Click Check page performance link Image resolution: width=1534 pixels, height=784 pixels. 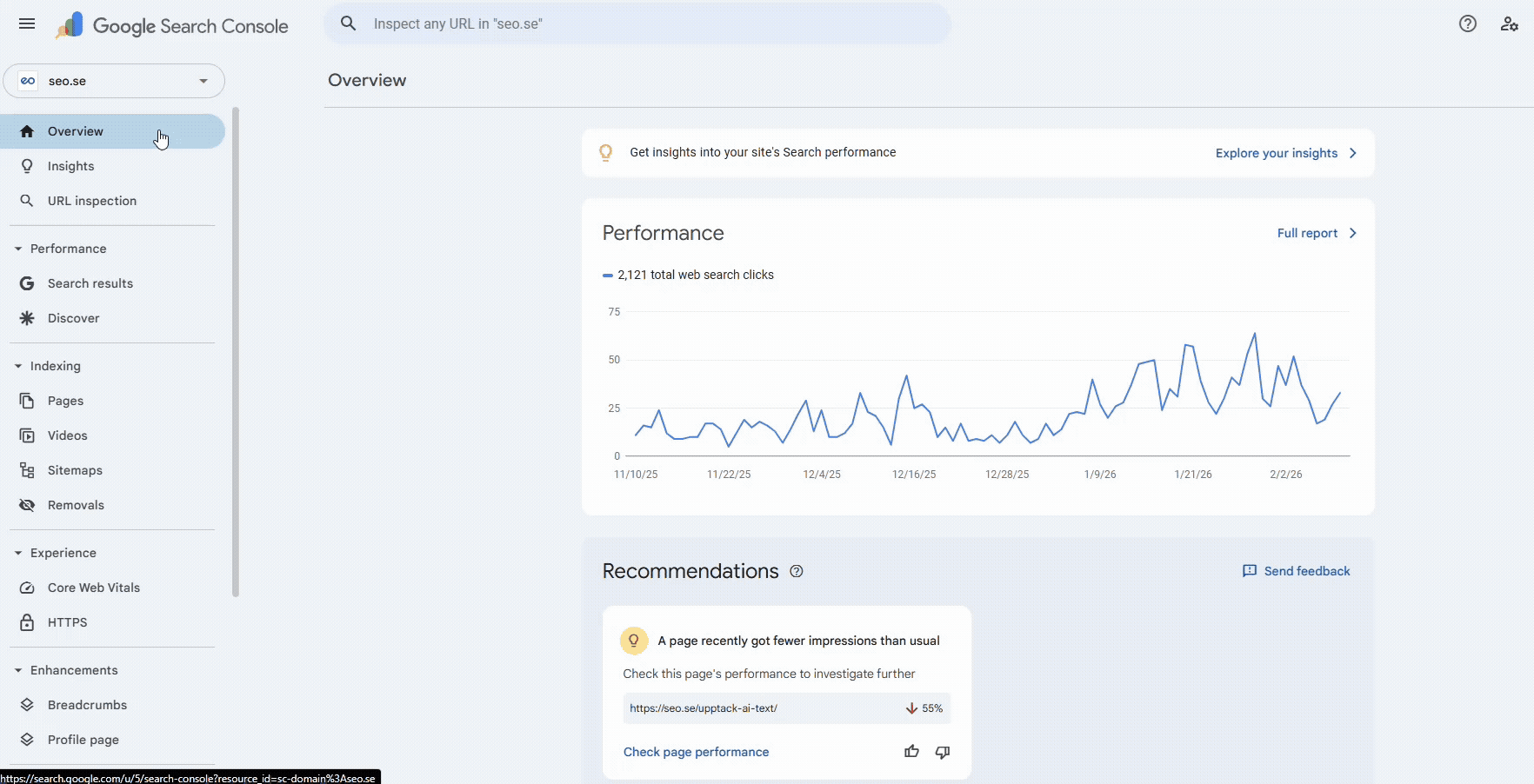point(696,752)
